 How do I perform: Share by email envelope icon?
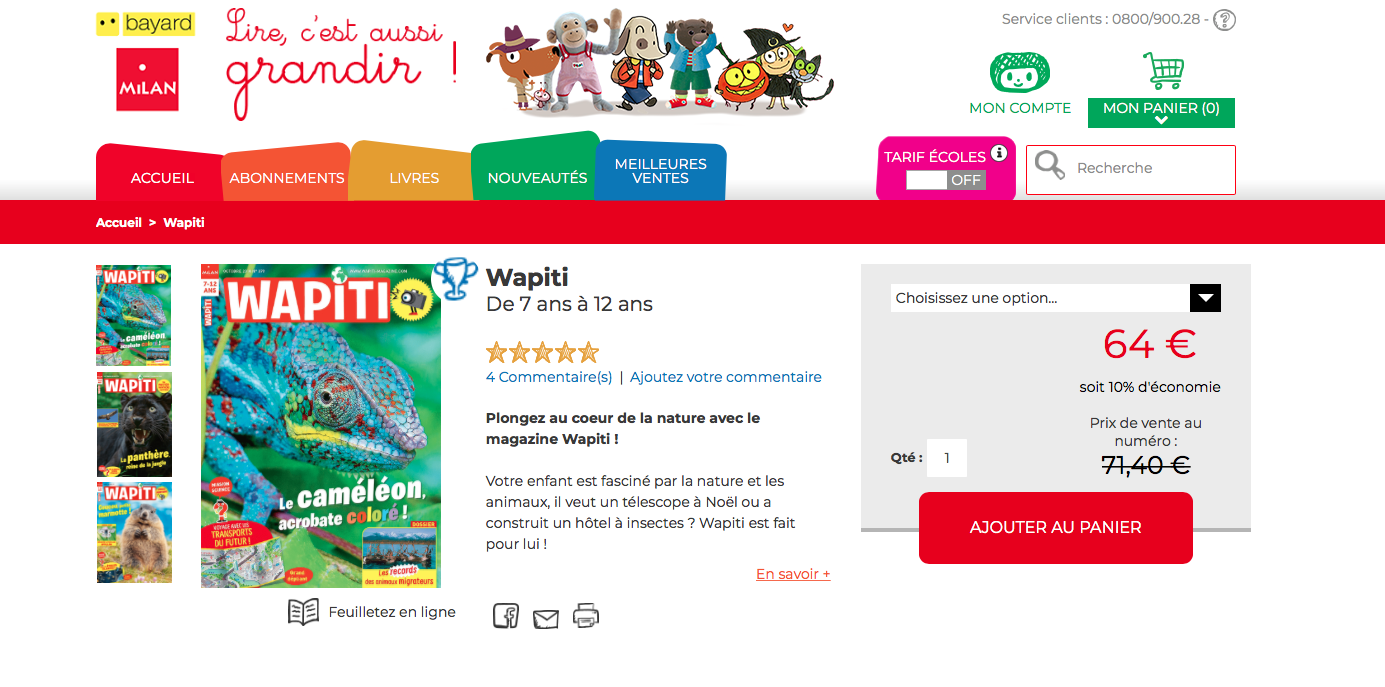tap(546, 619)
